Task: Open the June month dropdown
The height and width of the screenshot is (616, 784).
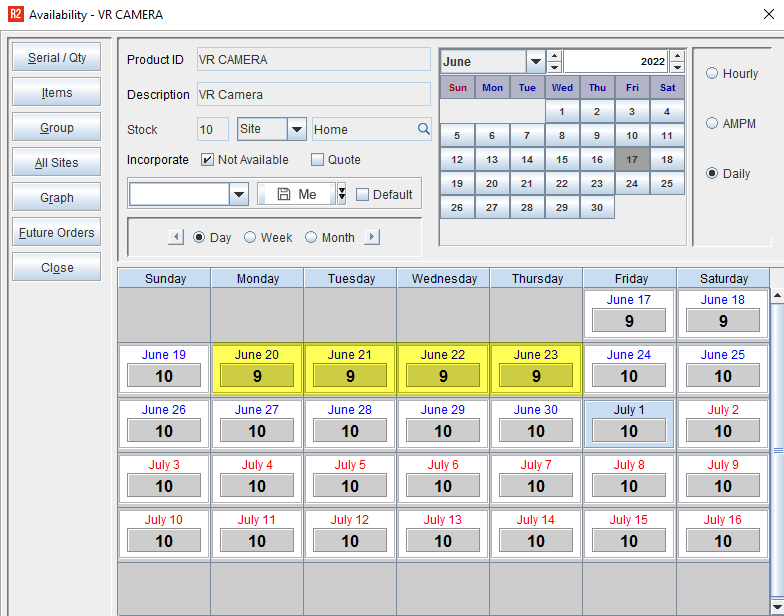Action: (x=535, y=62)
